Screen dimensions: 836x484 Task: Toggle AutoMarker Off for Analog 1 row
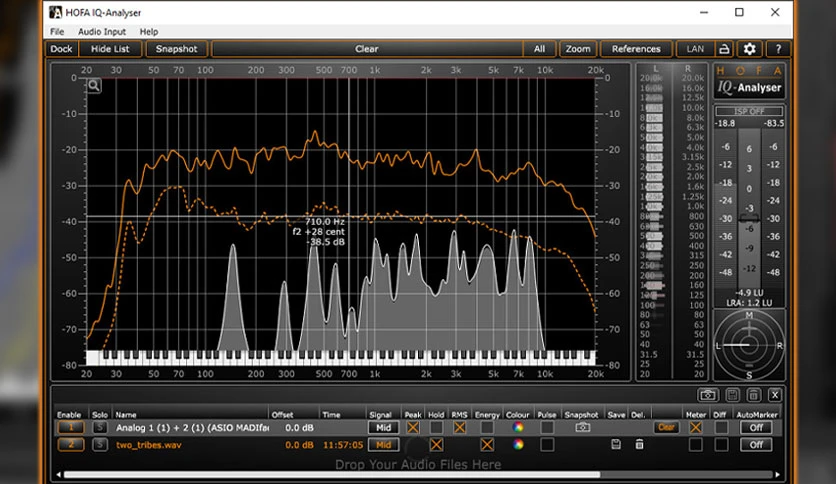tap(756, 427)
